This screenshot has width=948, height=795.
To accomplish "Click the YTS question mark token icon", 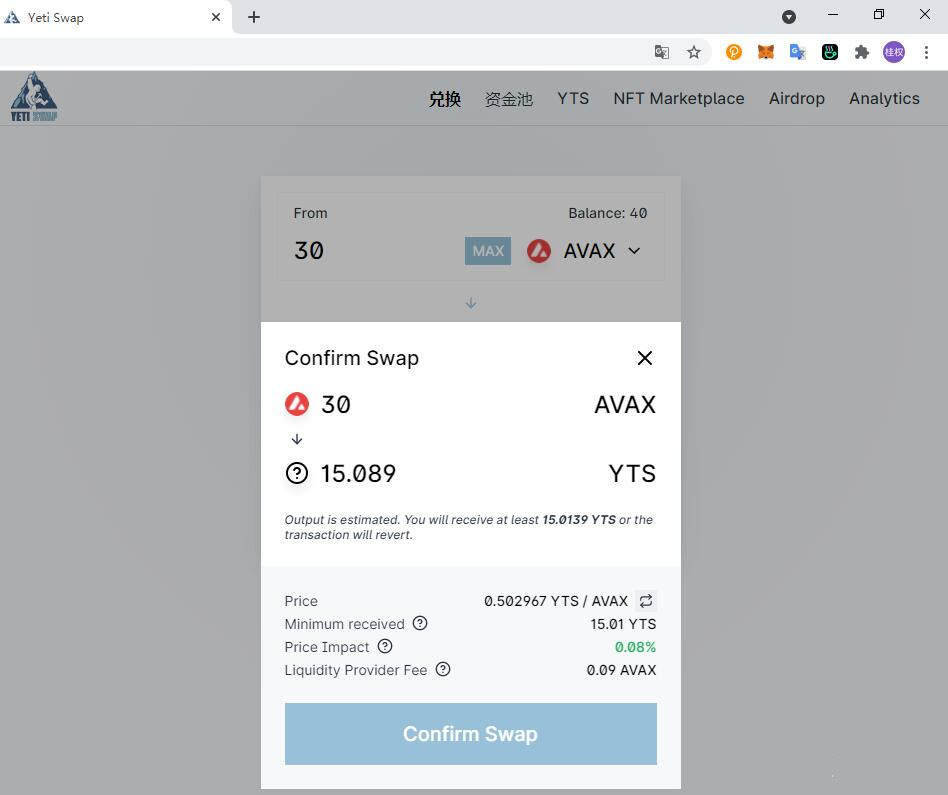I will click(297, 473).
